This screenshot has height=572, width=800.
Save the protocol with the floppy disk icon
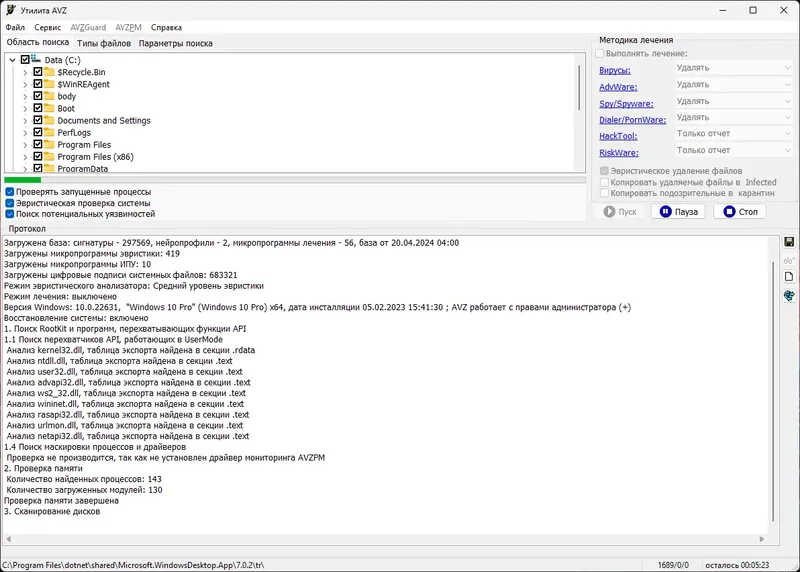[789, 242]
